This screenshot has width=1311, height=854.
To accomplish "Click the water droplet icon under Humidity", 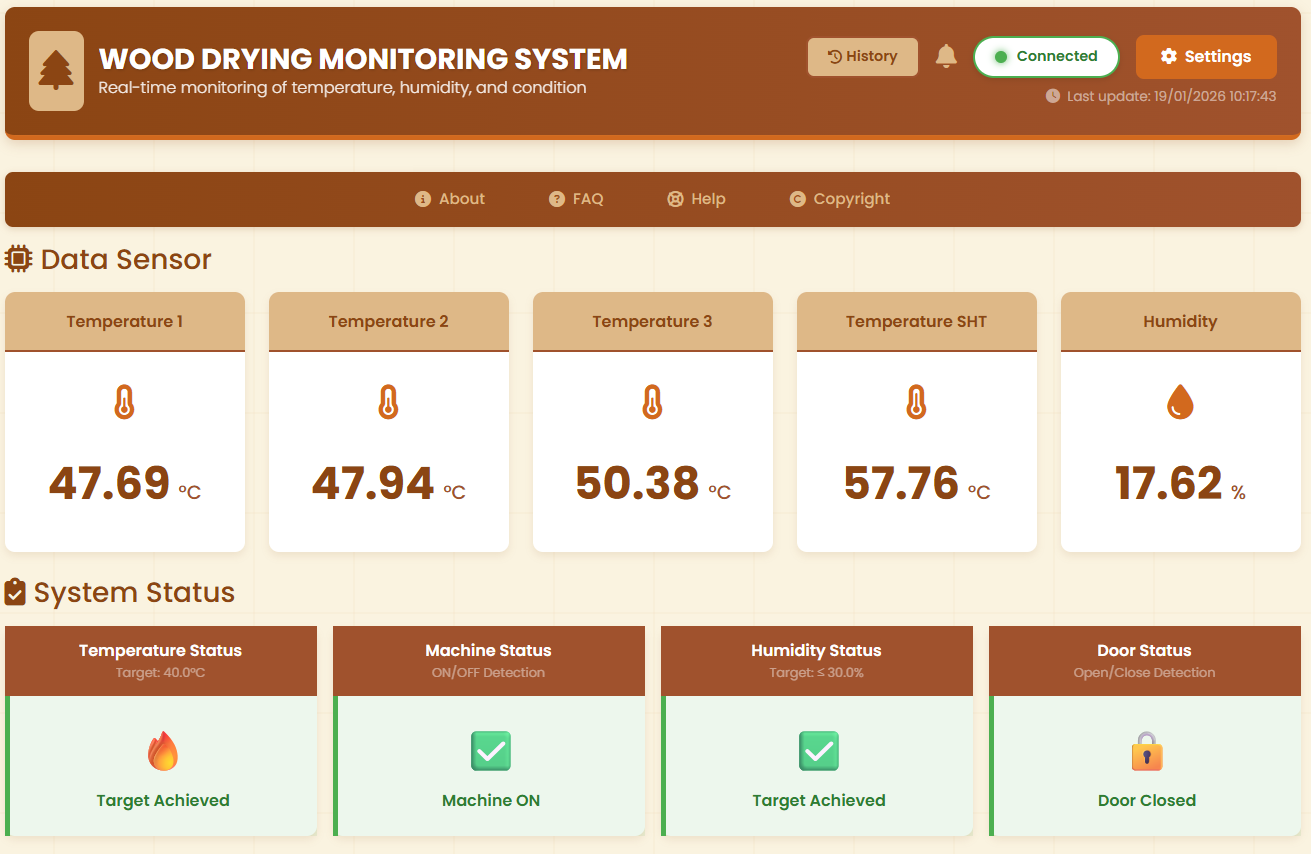I will (1180, 403).
